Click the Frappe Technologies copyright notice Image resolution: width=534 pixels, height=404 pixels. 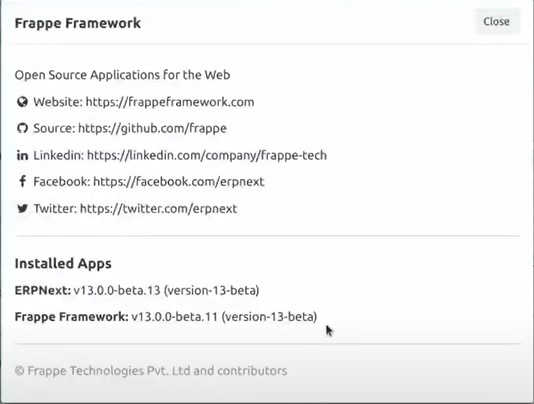click(151, 371)
